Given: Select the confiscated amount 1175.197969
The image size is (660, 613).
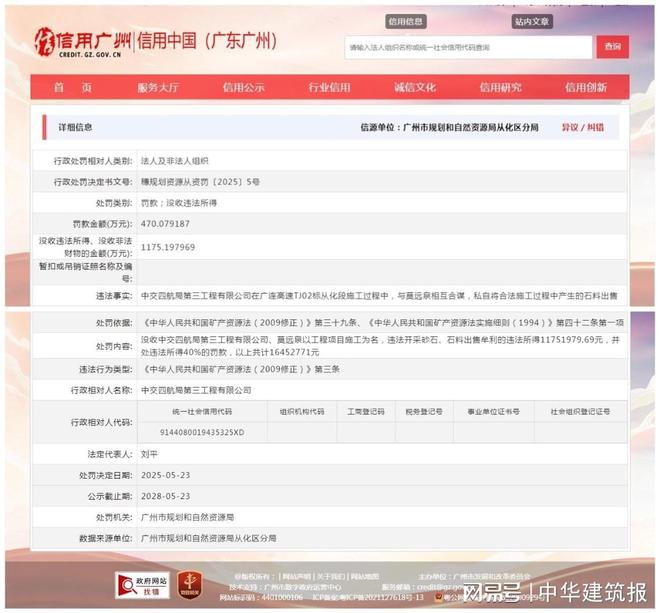Looking at the screenshot, I should 168,247.
